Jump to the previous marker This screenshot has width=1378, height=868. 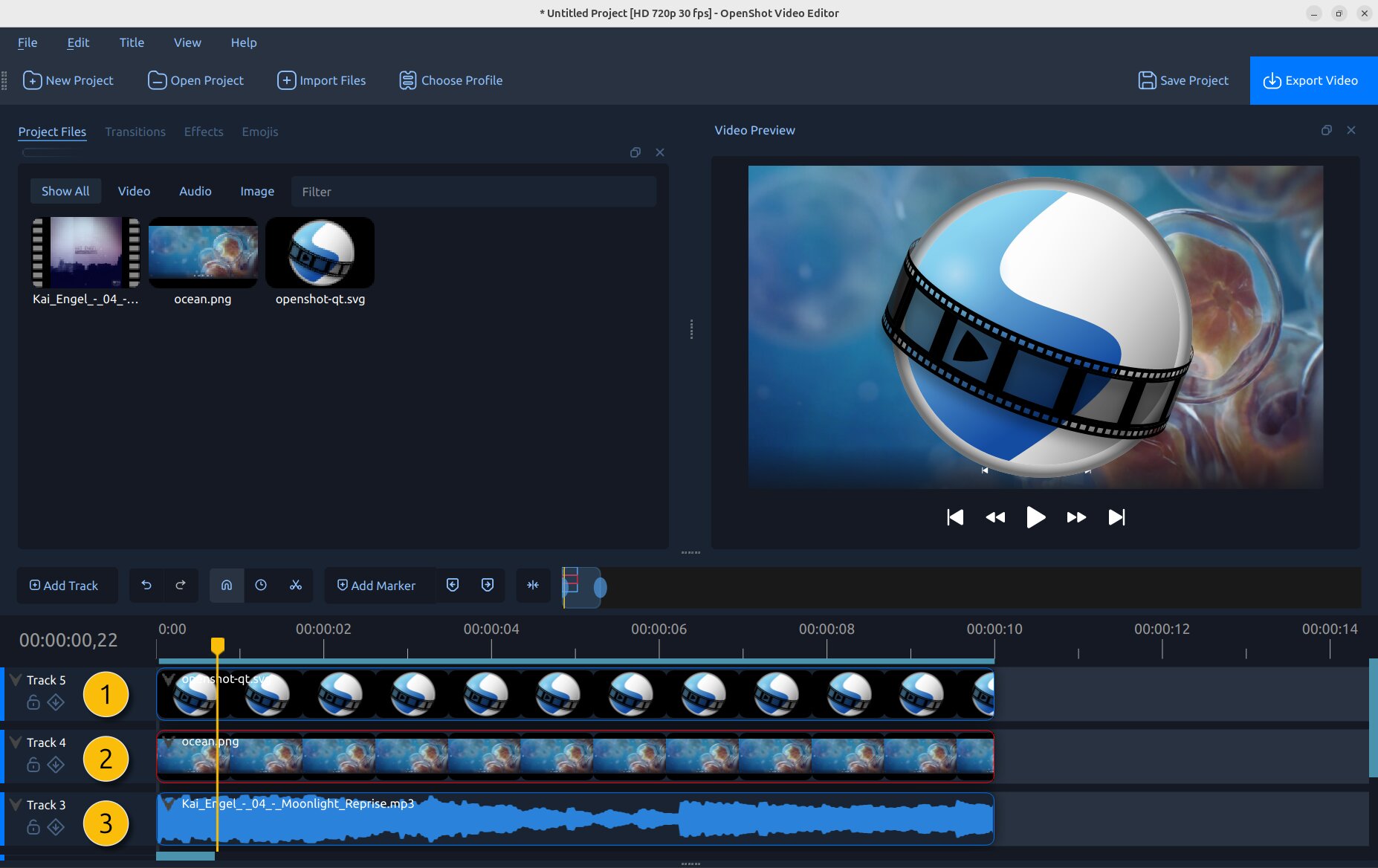pos(453,585)
